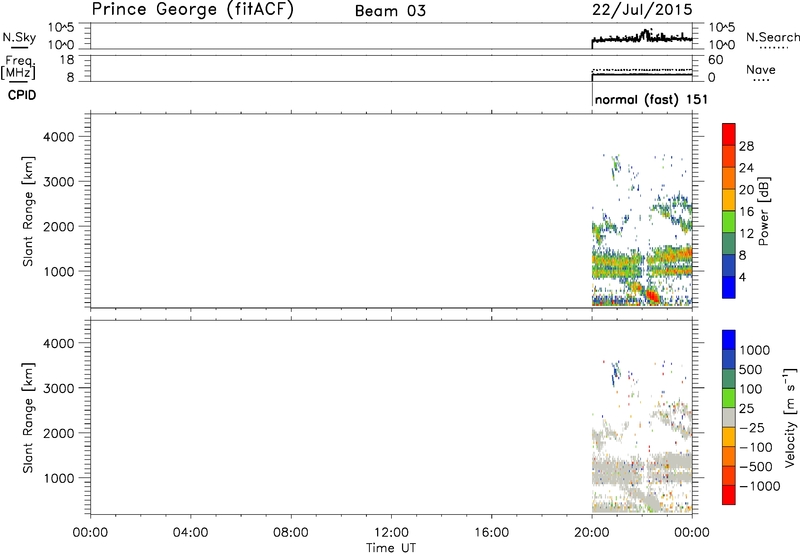Select the '04:00' time tick label

click(x=190, y=533)
